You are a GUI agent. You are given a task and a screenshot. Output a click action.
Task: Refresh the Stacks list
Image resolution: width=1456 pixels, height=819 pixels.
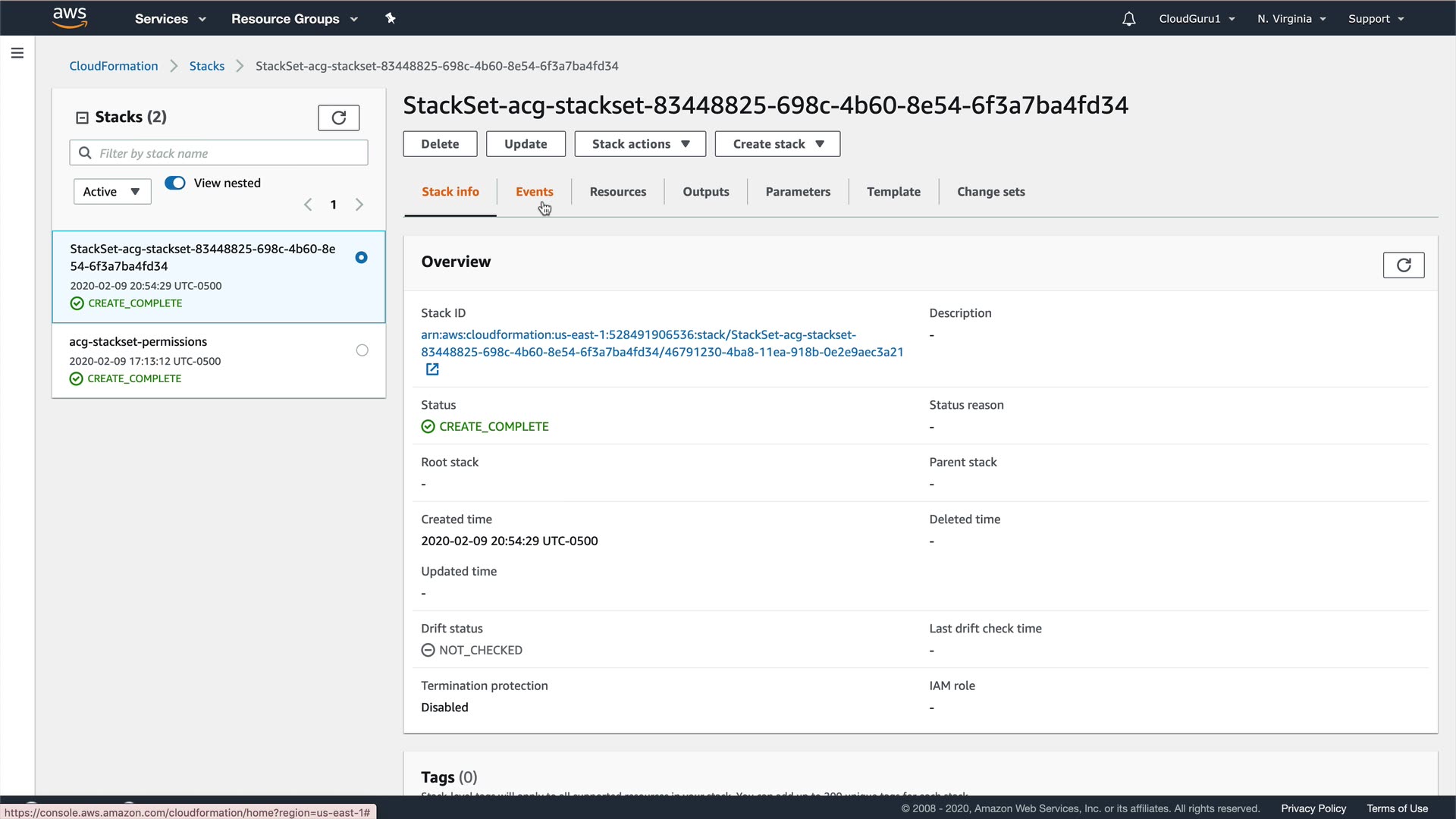point(338,118)
